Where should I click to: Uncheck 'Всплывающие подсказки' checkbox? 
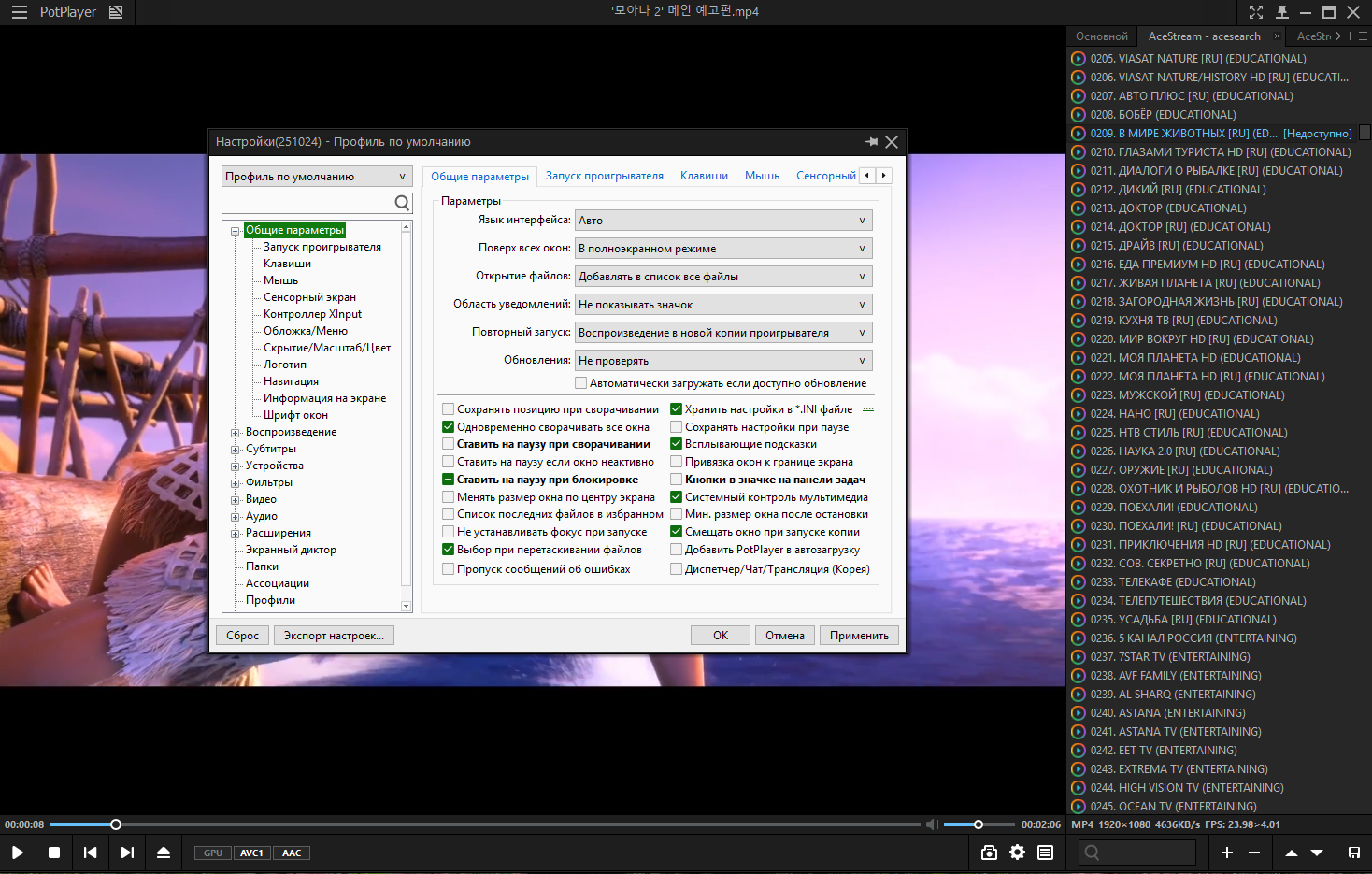[676, 444]
